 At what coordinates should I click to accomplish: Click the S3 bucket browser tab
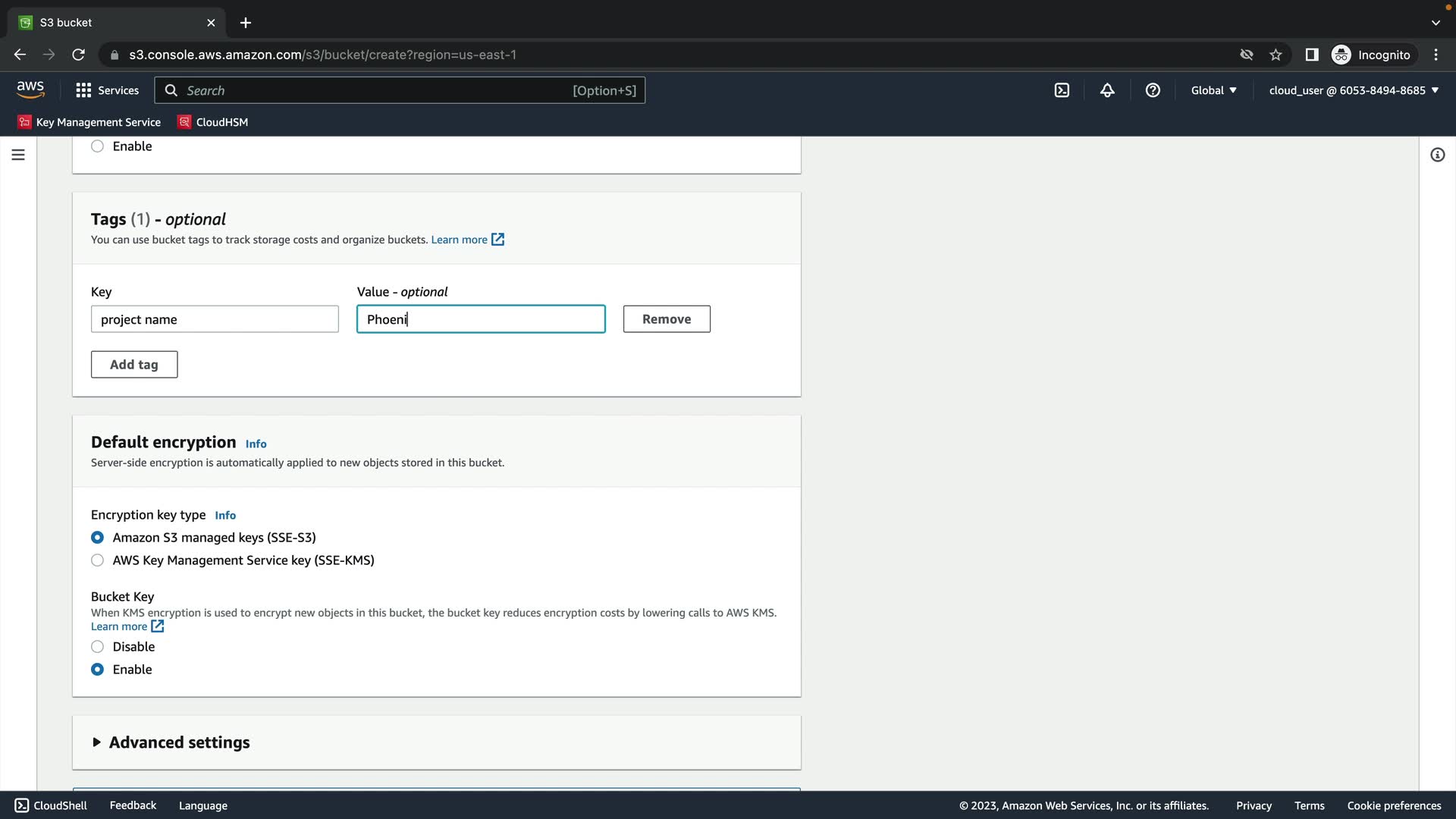pyautogui.click(x=114, y=23)
